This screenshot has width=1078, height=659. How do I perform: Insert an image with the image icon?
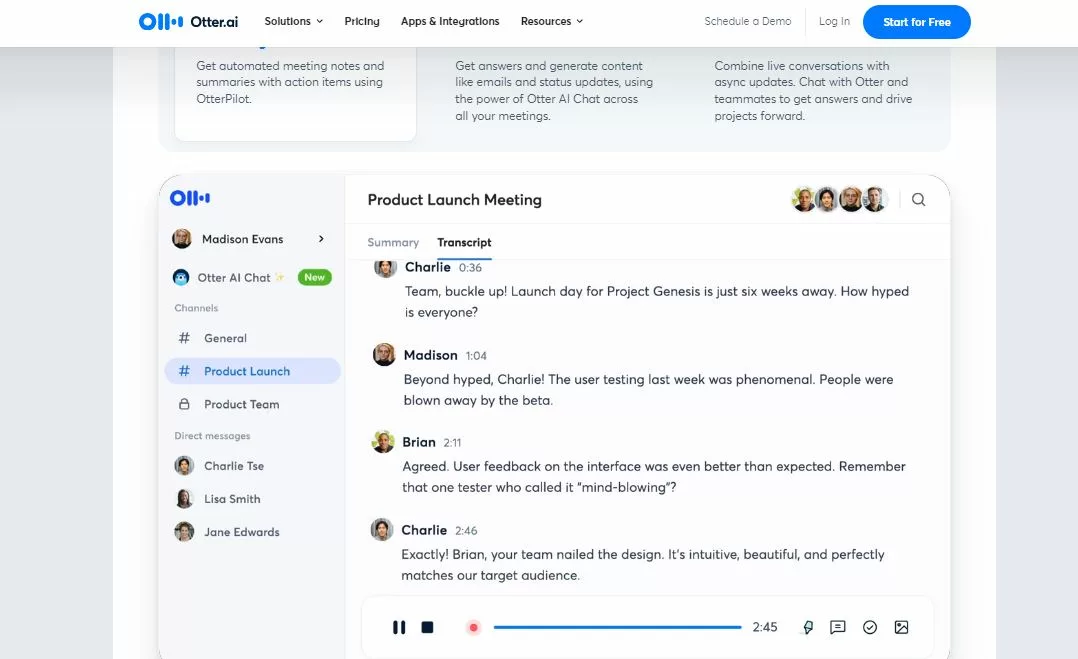[901, 627]
